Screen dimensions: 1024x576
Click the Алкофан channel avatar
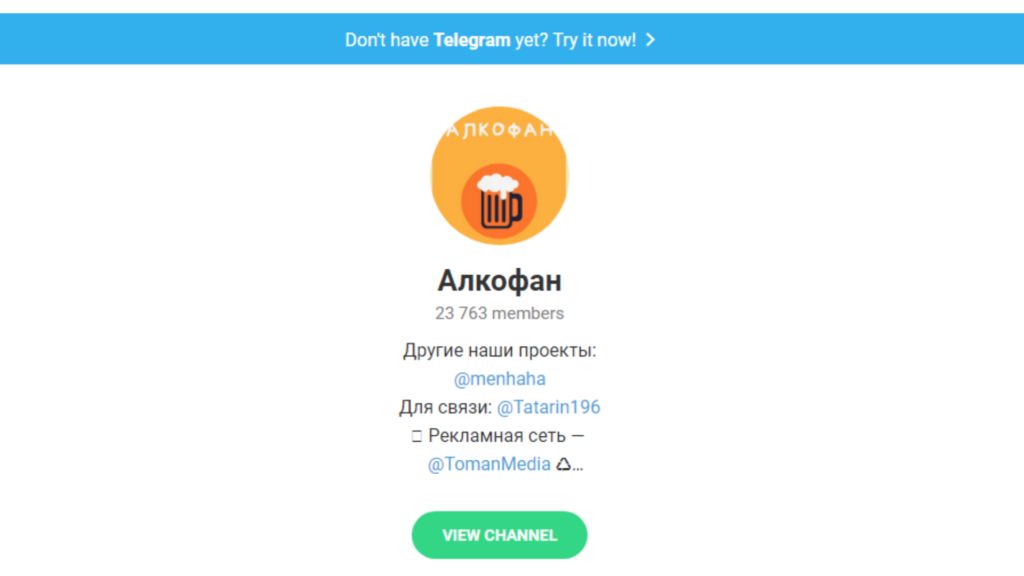pyautogui.click(x=500, y=176)
